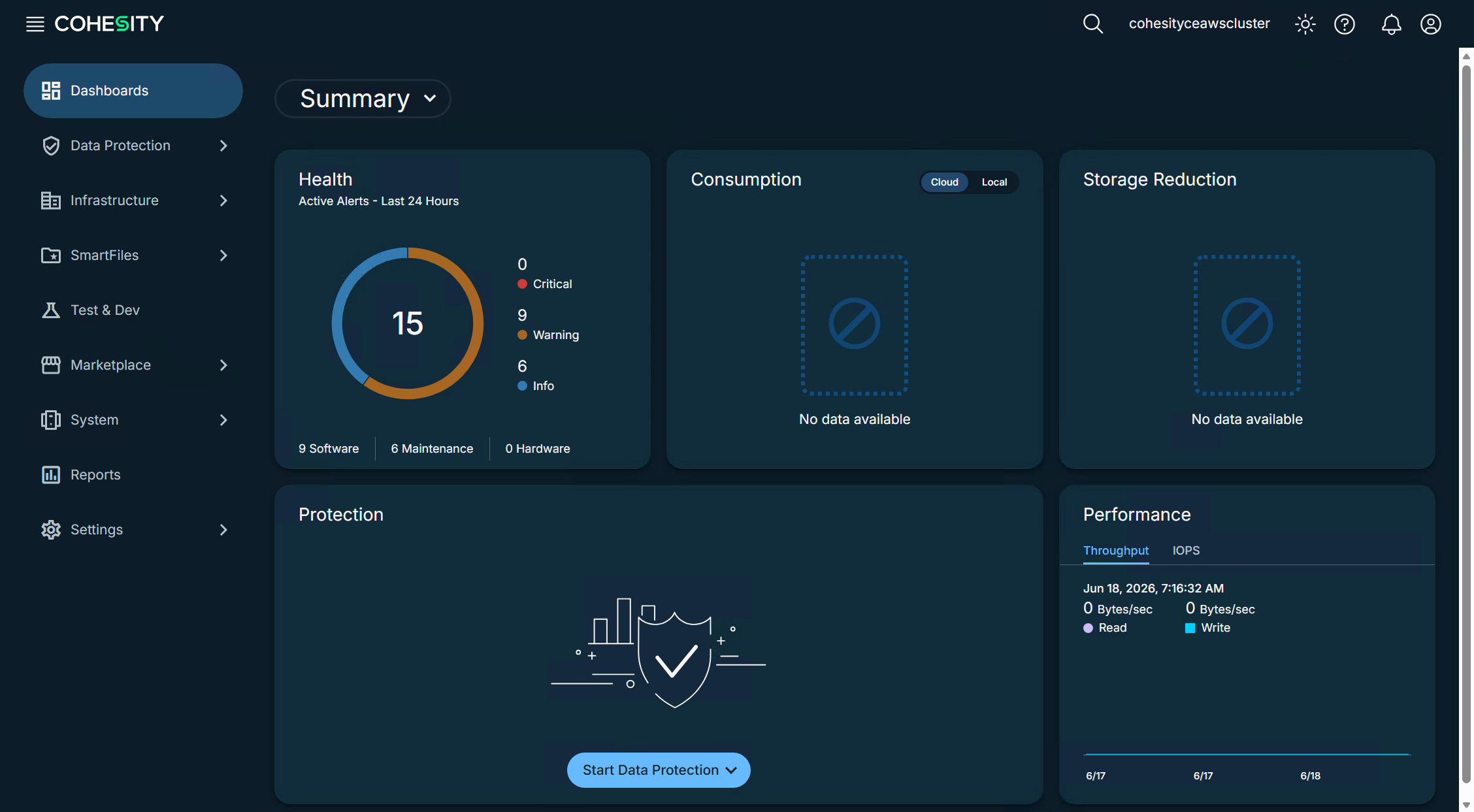Click the Marketplace storefront icon
The image size is (1474, 812).
click(51, 365)
